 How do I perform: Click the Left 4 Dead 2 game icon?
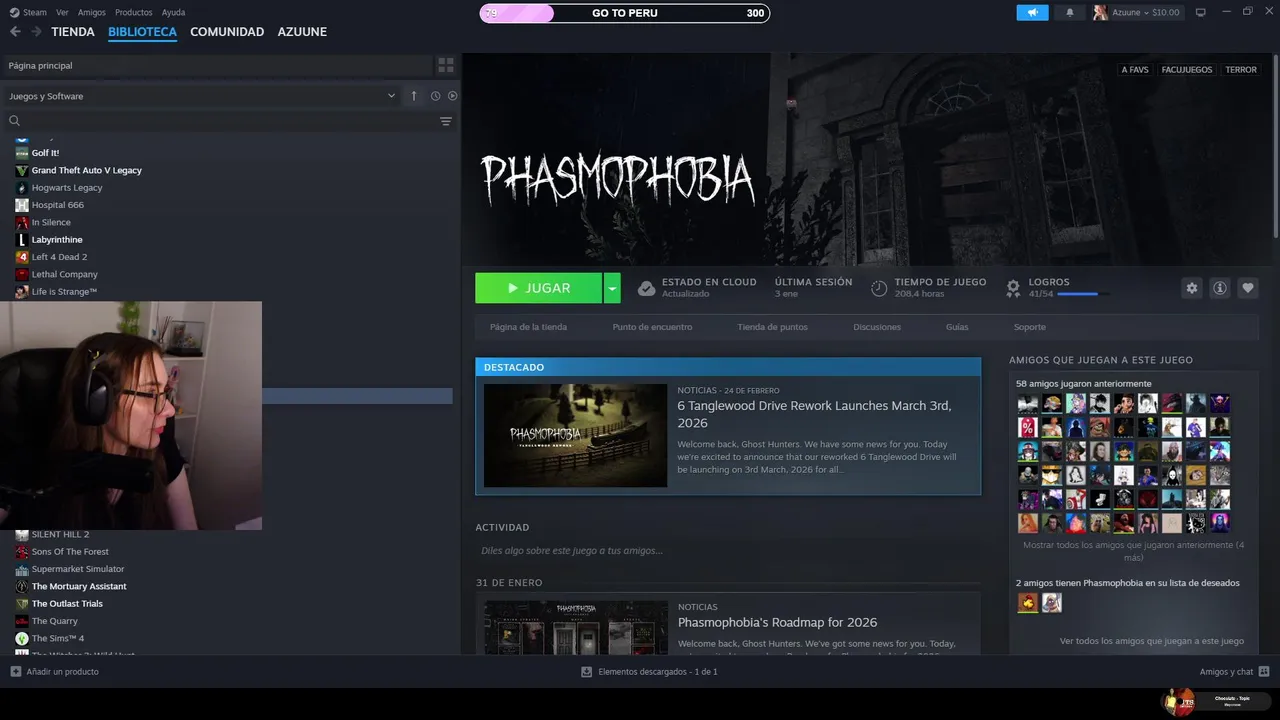tap(22, 257)
